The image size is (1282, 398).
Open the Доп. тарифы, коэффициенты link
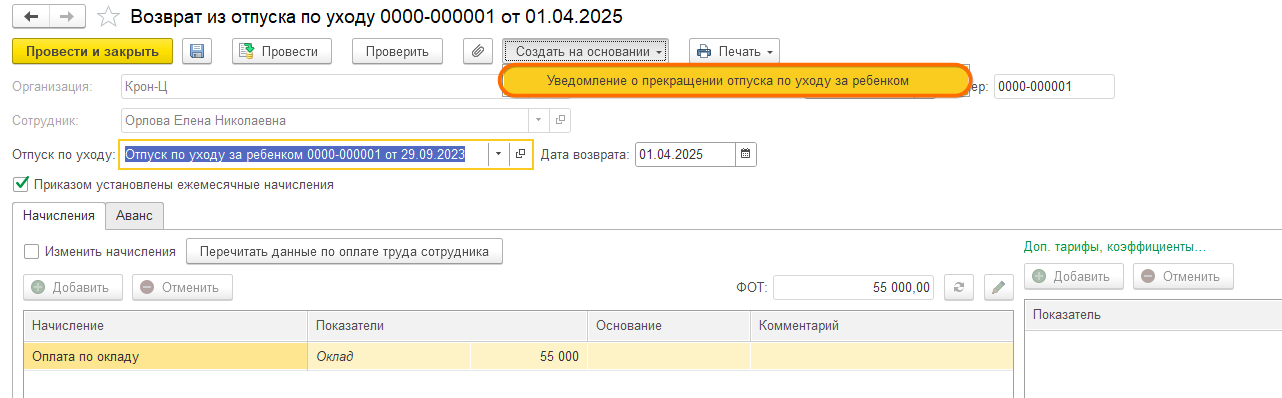pyautogui.click(x=1115, y=247)
